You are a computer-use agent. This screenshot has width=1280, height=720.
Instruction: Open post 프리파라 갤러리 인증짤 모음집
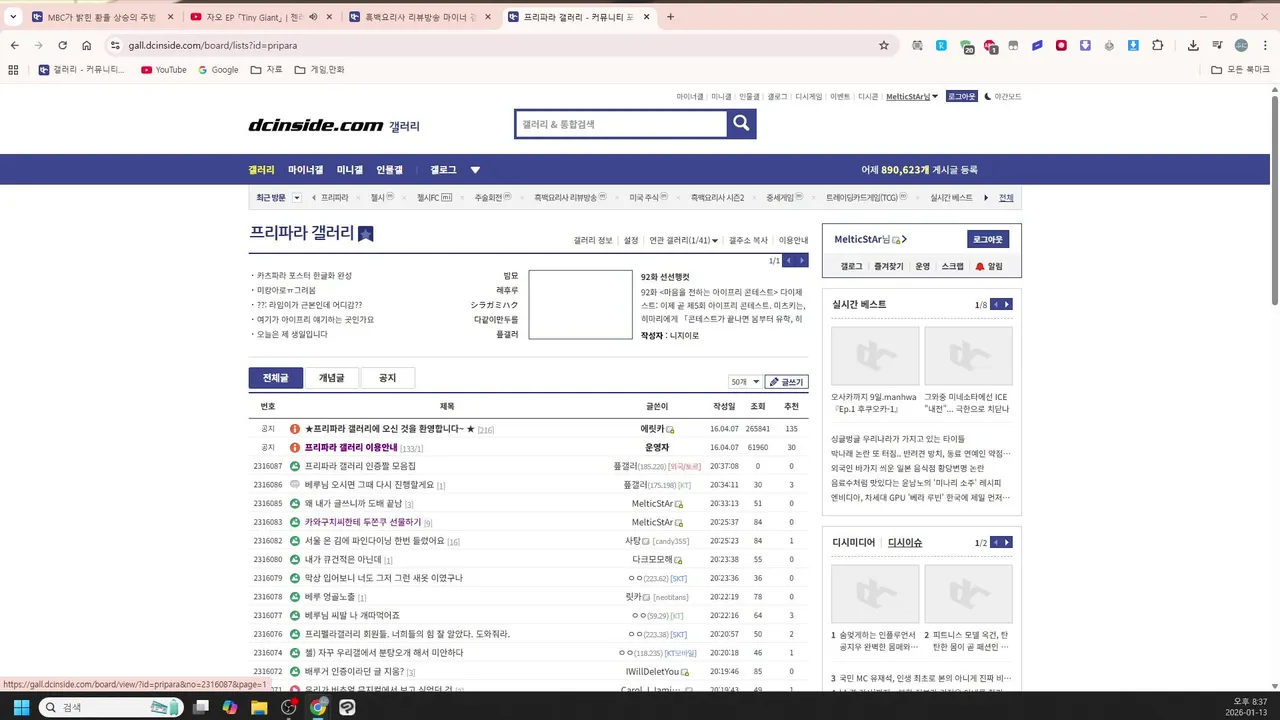point(360,466)
